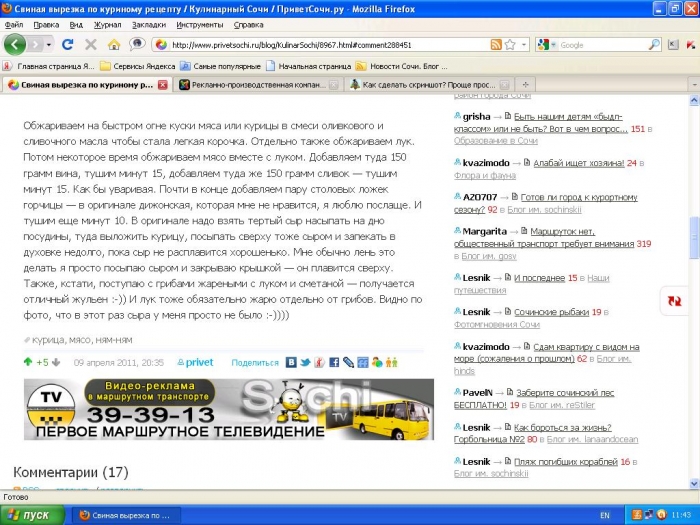Click the Windows пуск Start button
Screen dimensions: 700x525
30,515
